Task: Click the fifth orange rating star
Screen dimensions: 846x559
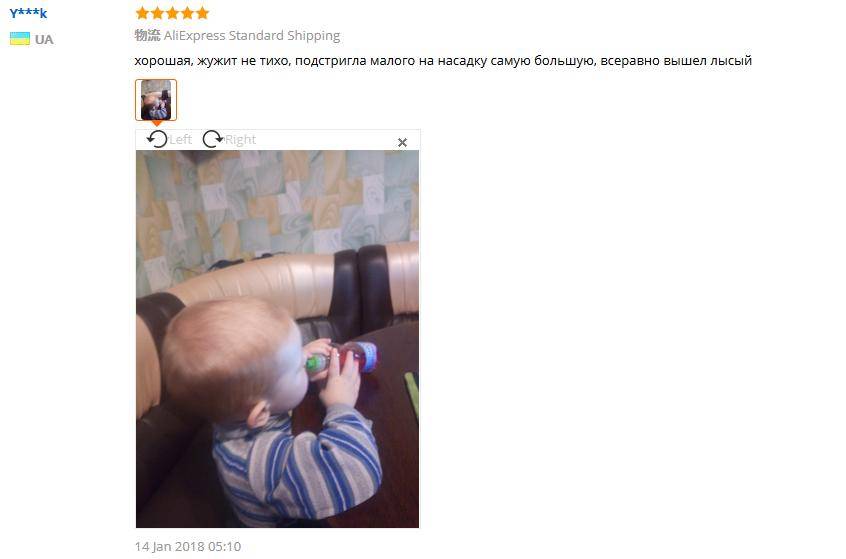Action: tap(202, 13)
